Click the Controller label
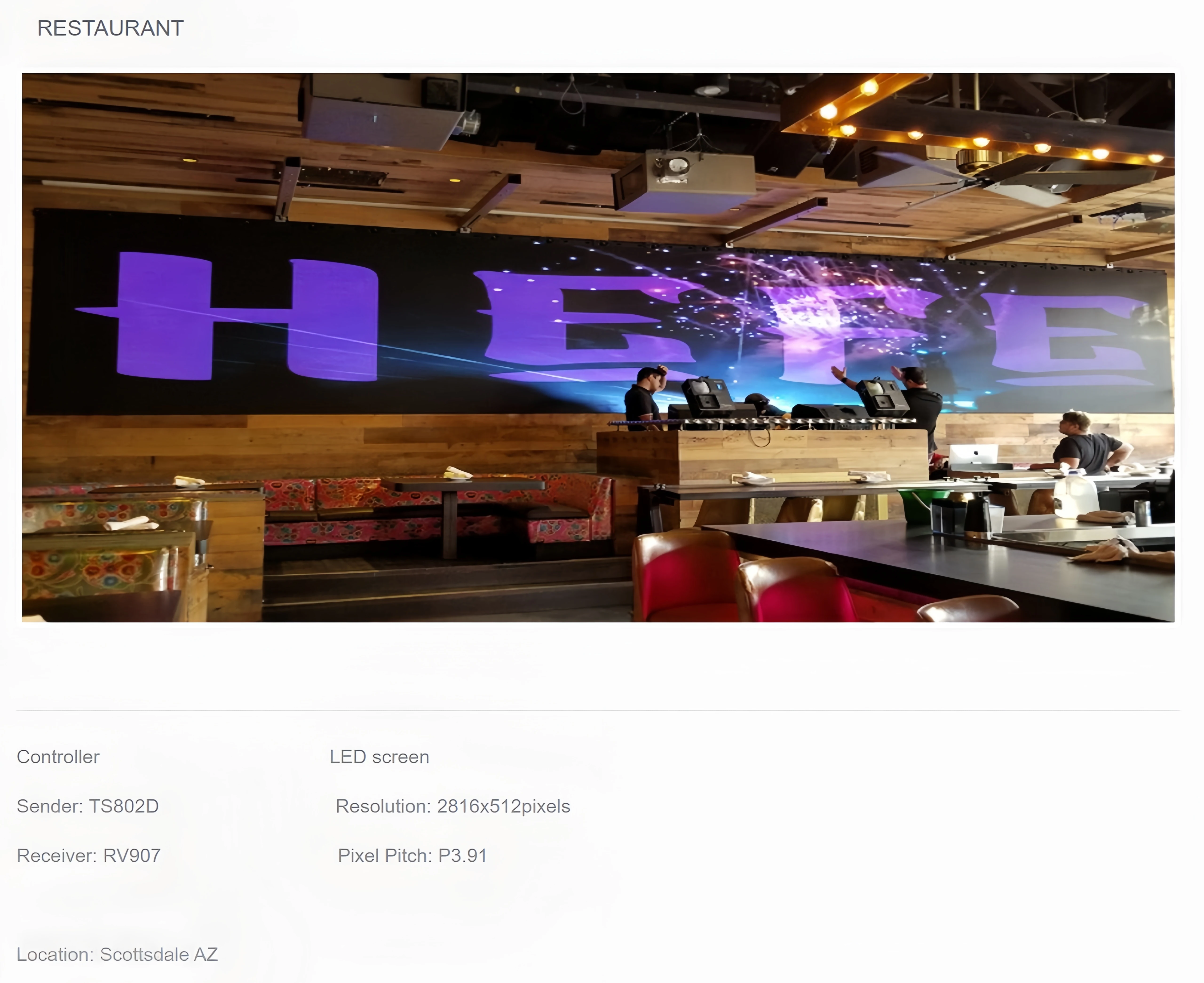1204x983 pixels. point(58,757)
